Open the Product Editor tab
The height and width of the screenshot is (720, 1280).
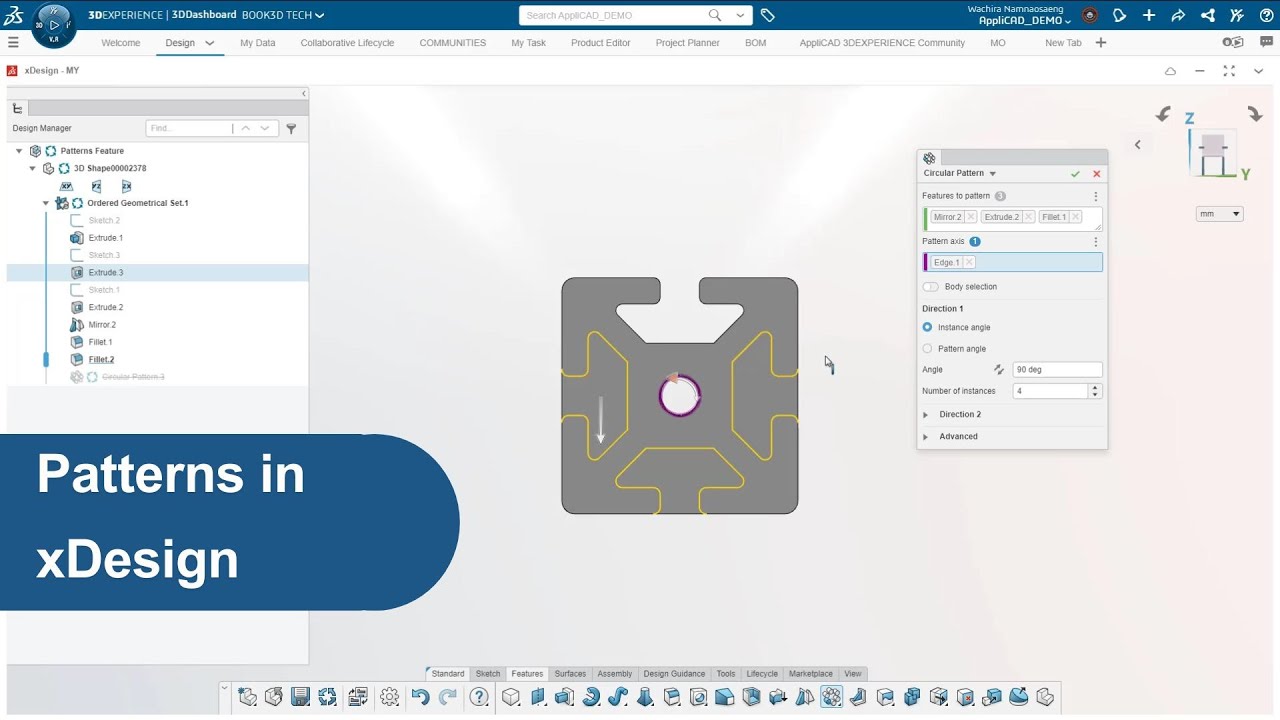[601, 43]
